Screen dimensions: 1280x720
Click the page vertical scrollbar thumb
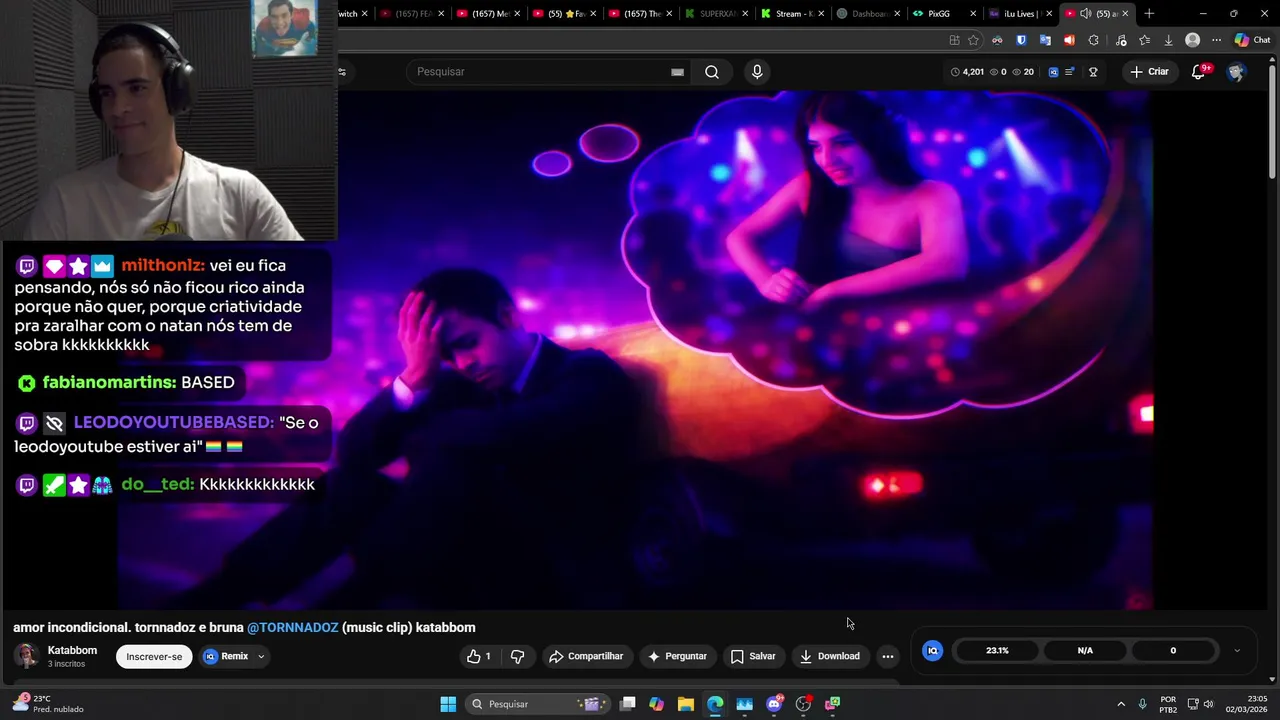pos(1272,120)
